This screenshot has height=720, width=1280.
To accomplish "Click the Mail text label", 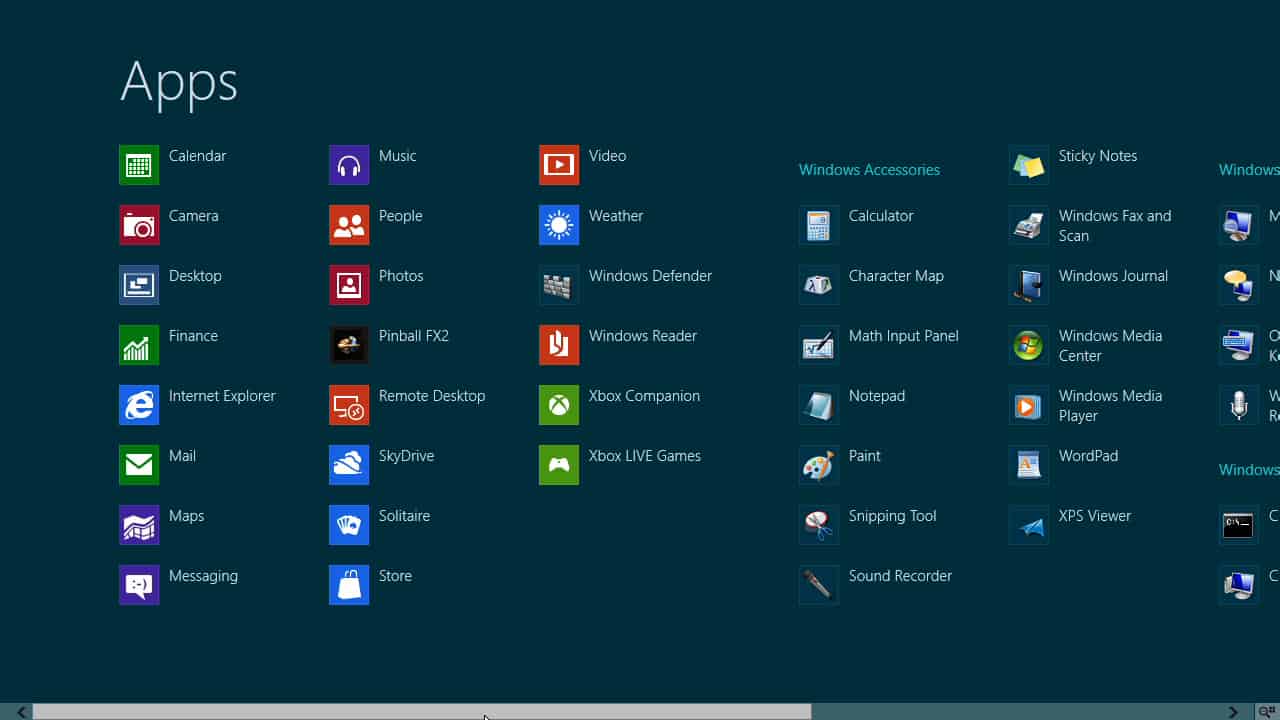I will pos(182,456).
